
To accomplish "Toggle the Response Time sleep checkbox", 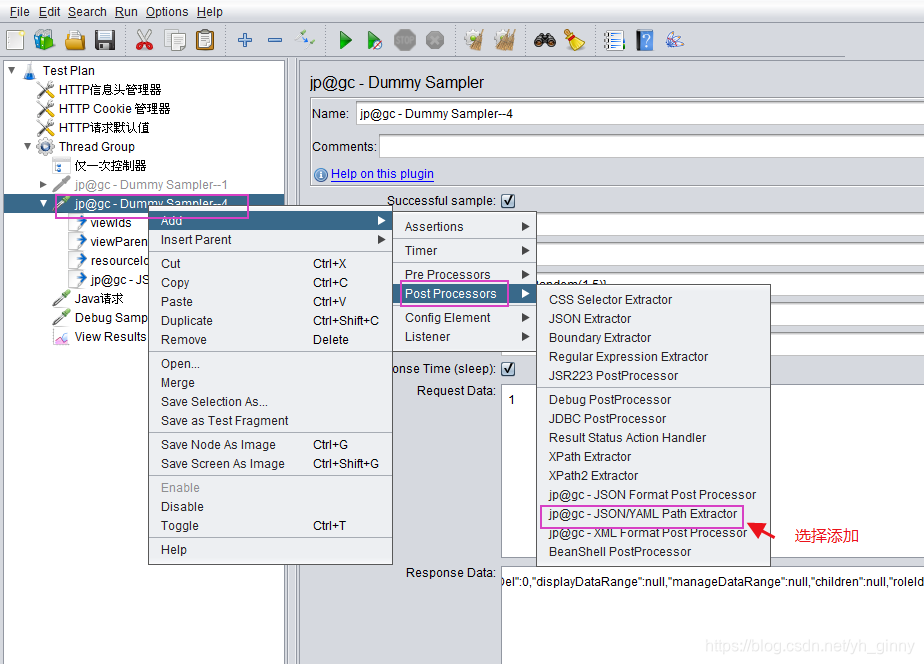I will [x=508, y=369].
